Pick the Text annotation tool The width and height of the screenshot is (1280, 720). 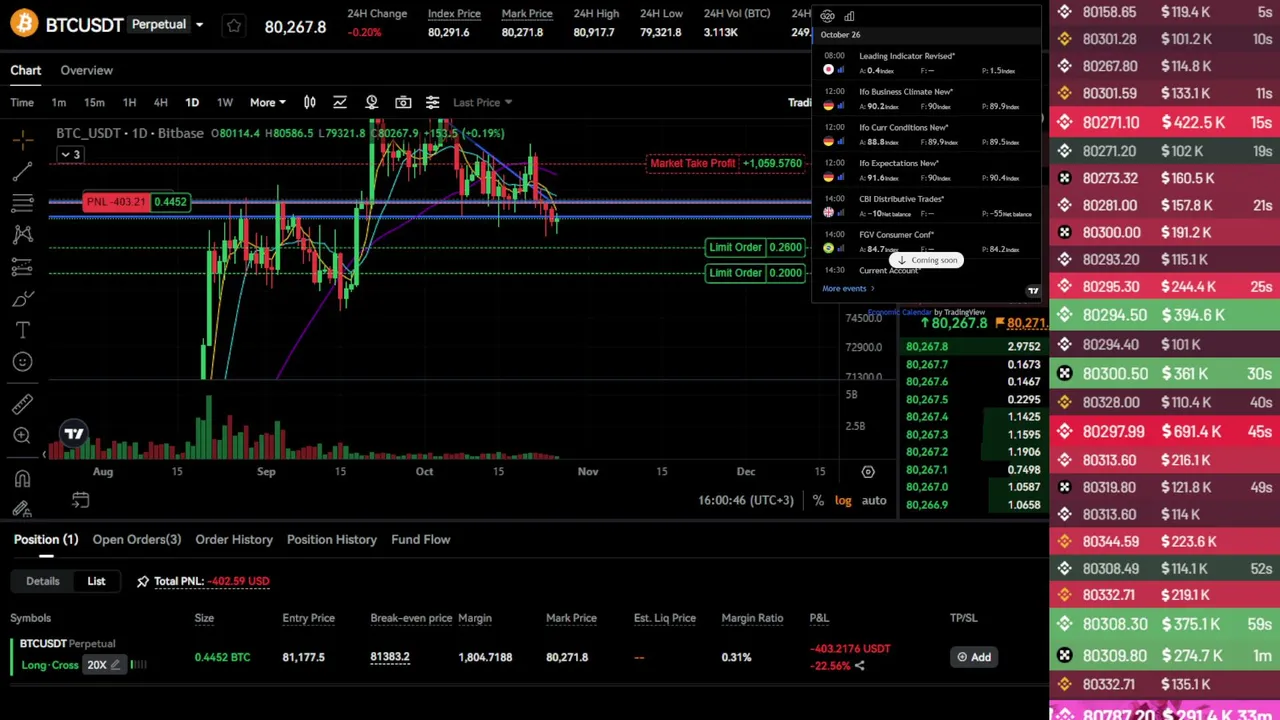pyautogui.click(x=23, y=330)
